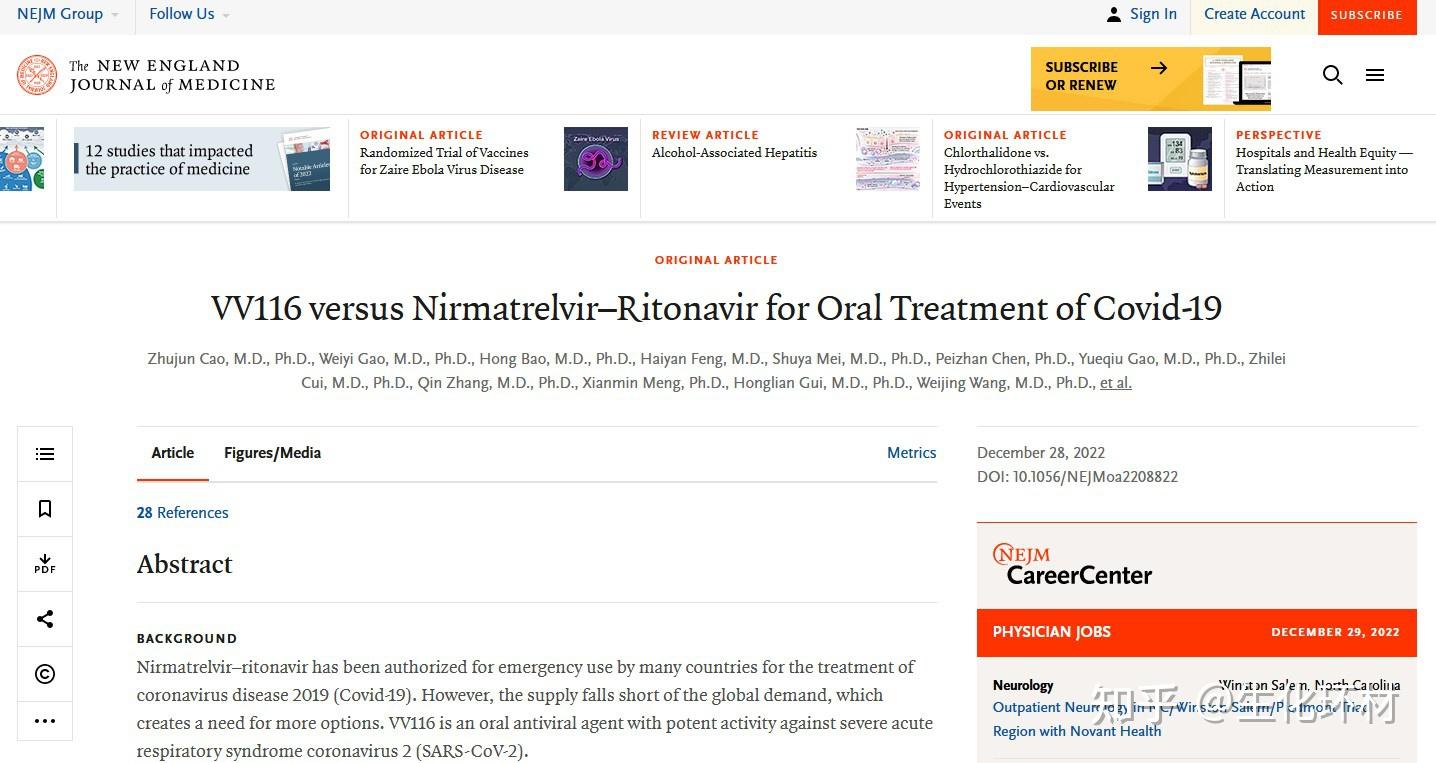Bookmark this article using the sidebar icon

click(44, 508)
